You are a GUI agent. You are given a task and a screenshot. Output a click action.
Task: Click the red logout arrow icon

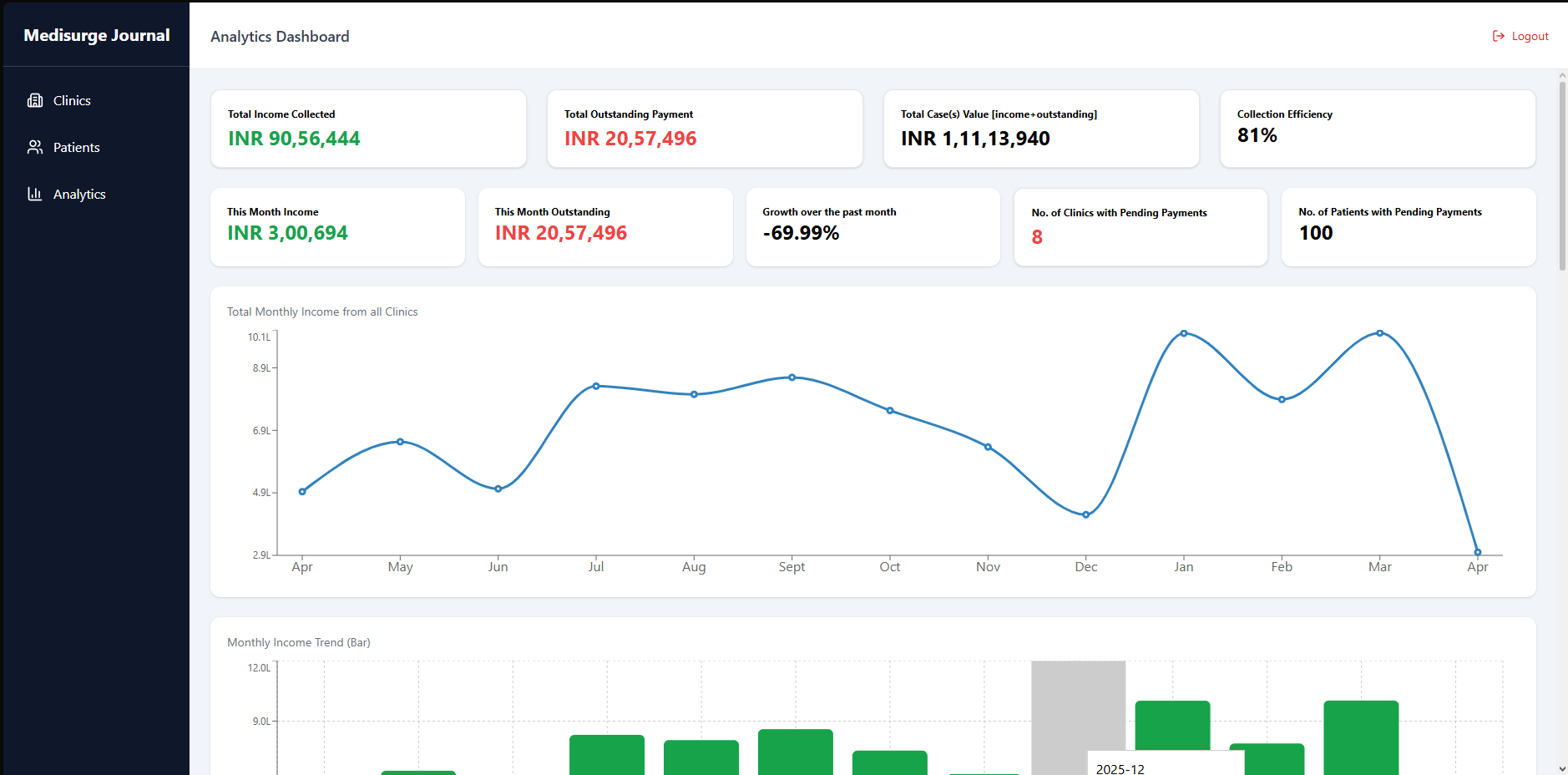[x=1499, y=36]
